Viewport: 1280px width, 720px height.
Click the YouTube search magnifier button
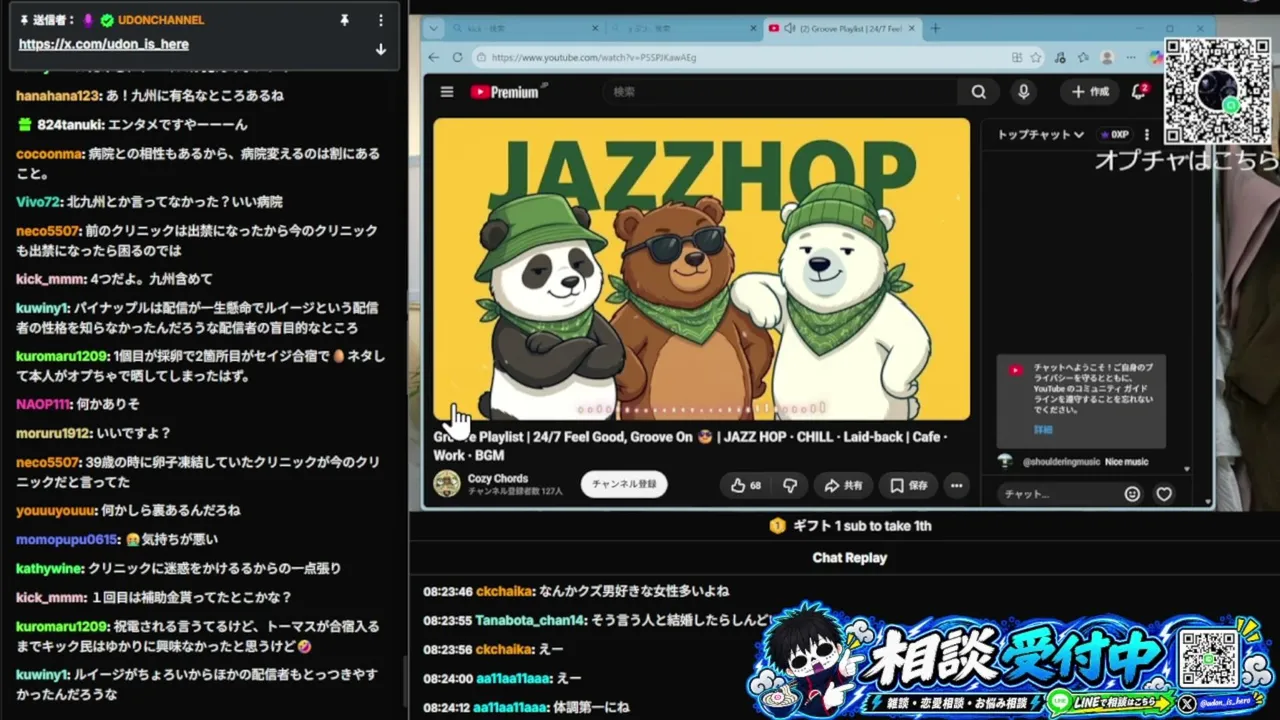point(979,92)
